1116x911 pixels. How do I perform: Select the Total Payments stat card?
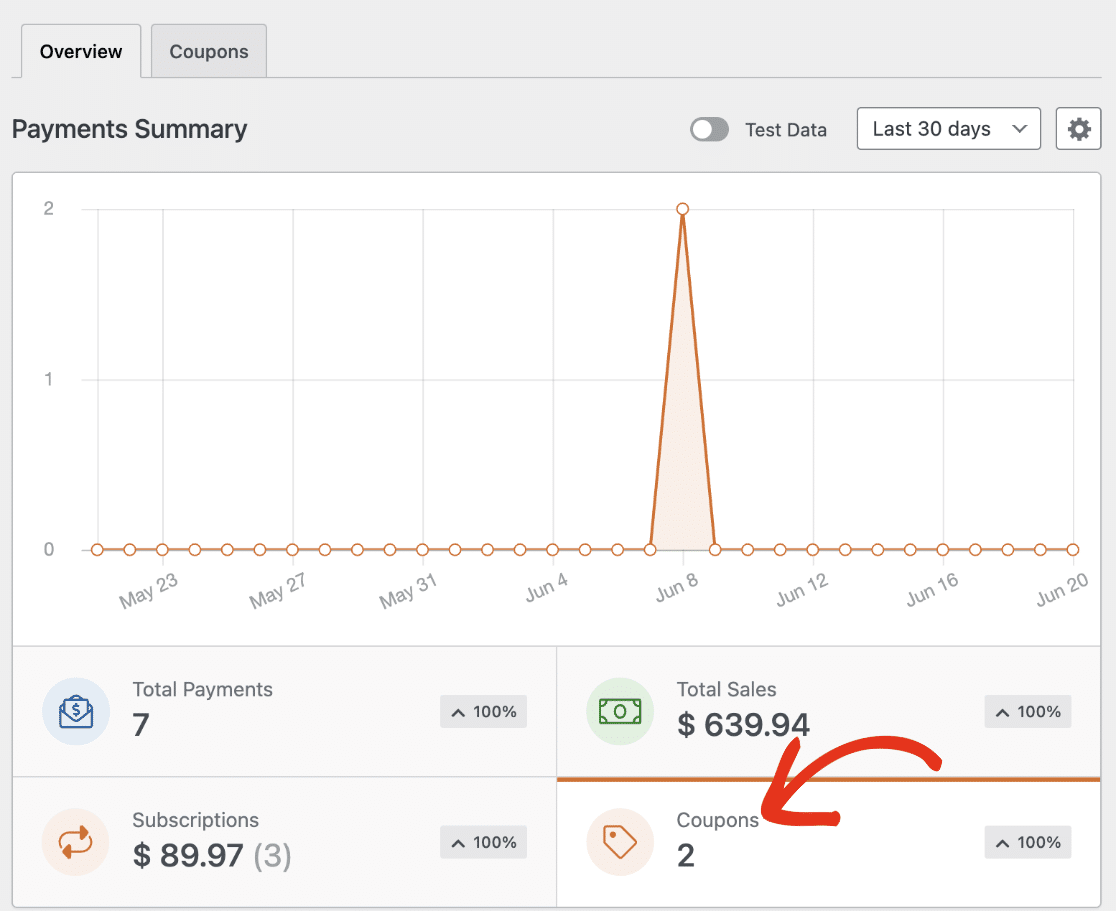pyautogui.click(x=285, y=711)
